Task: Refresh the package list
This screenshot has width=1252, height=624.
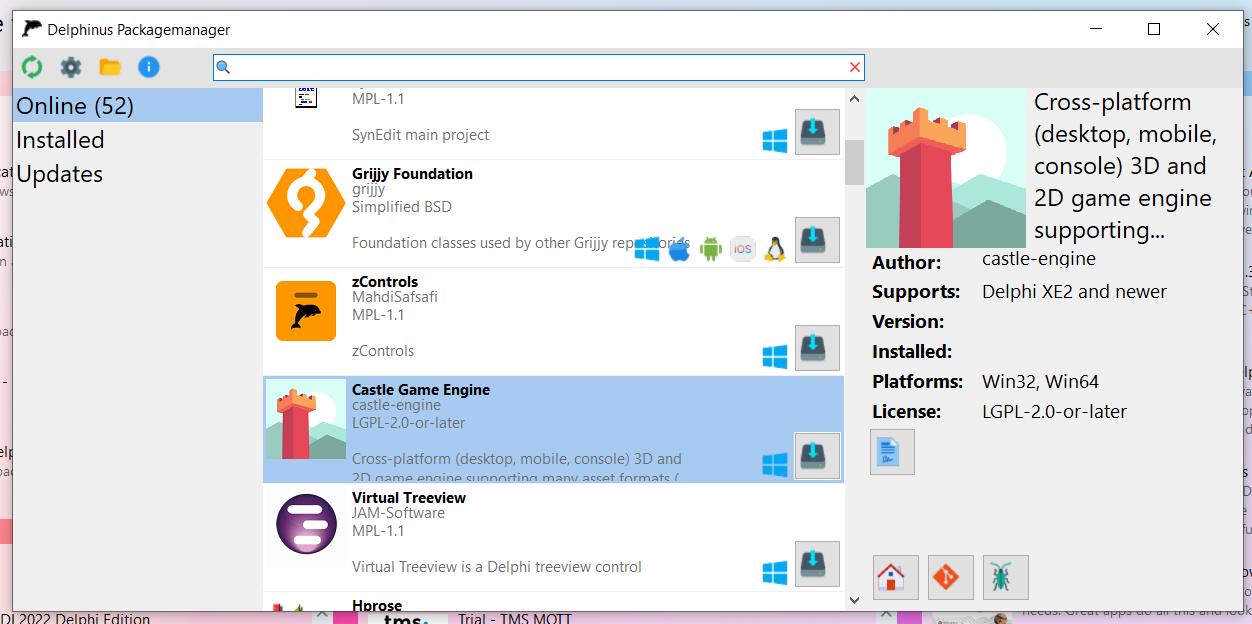Action: (31, 66)
